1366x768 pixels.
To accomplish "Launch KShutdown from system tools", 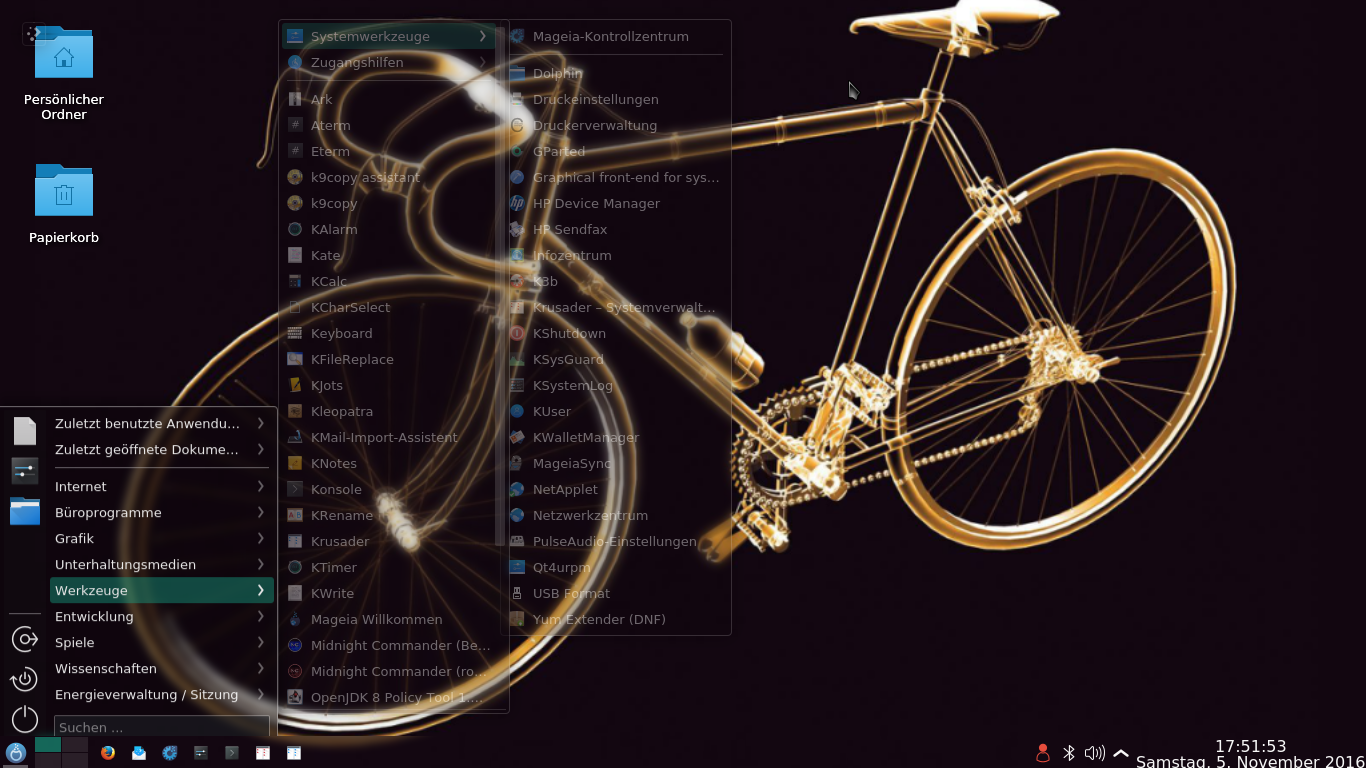I will point(614,333).
